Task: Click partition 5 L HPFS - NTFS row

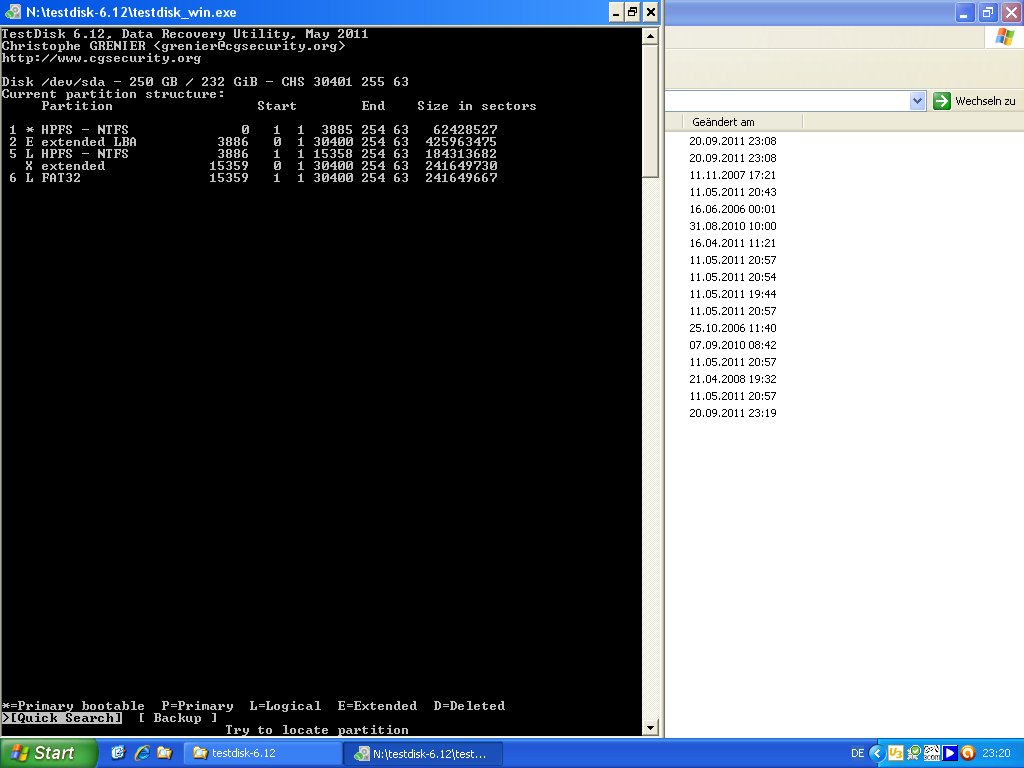Action: pyautogui.click(x=253, y=154)
